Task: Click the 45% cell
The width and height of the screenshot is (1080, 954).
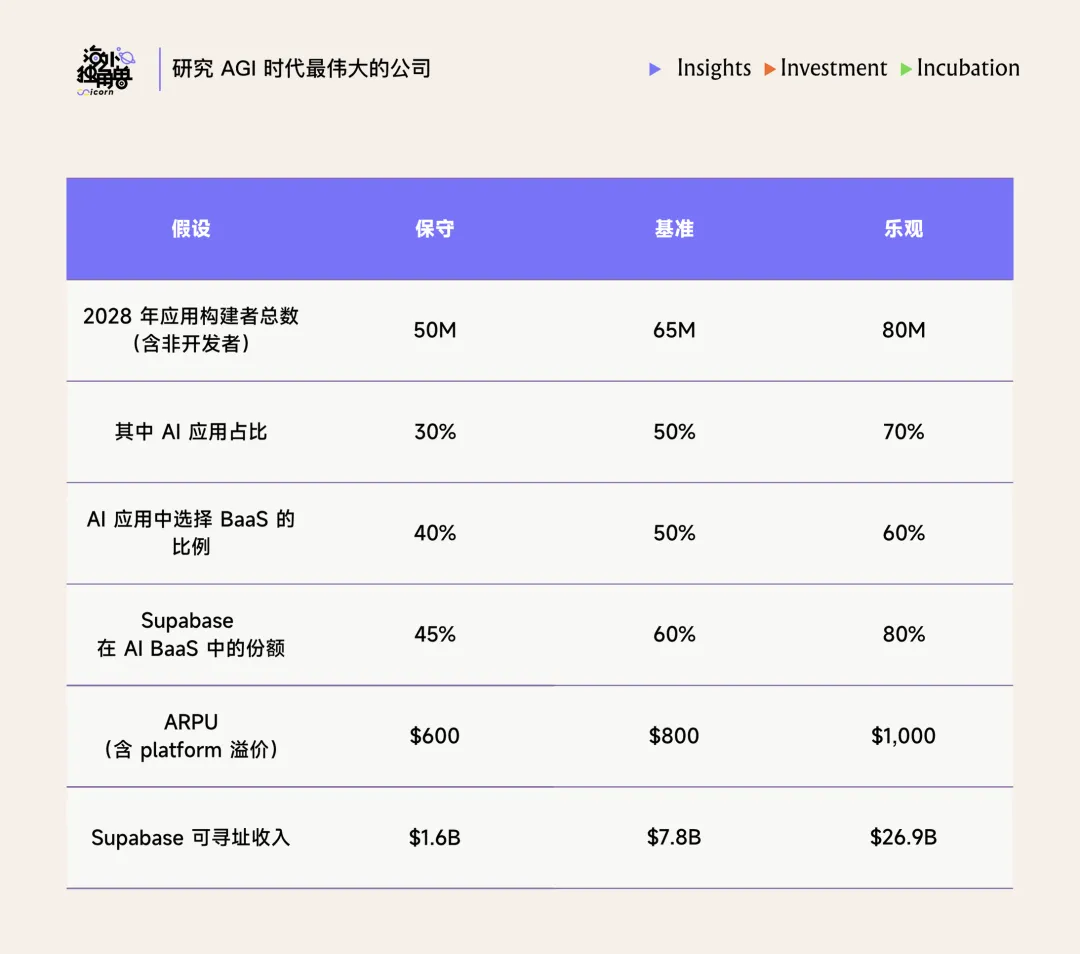Action: point(435,634)
